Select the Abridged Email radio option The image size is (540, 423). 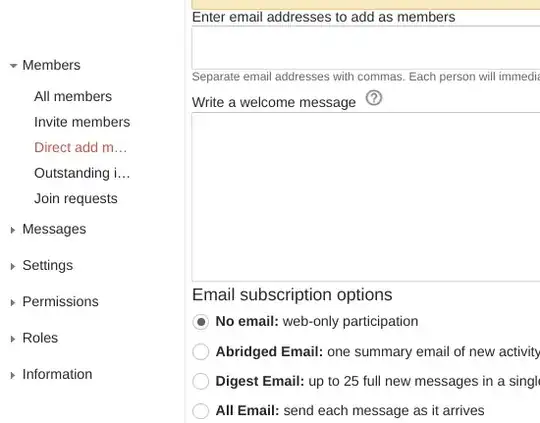pyautogui.click(x=201, y=352)
